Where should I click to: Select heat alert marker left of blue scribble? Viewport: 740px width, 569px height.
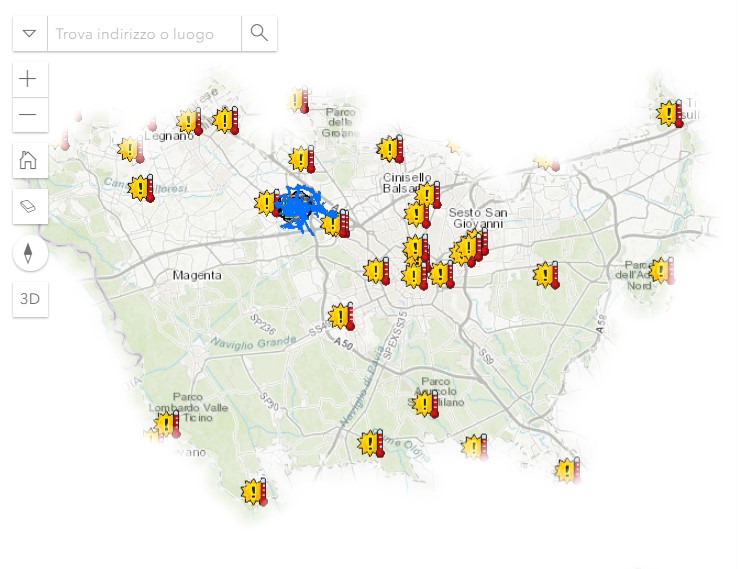(x=267, y=203)
